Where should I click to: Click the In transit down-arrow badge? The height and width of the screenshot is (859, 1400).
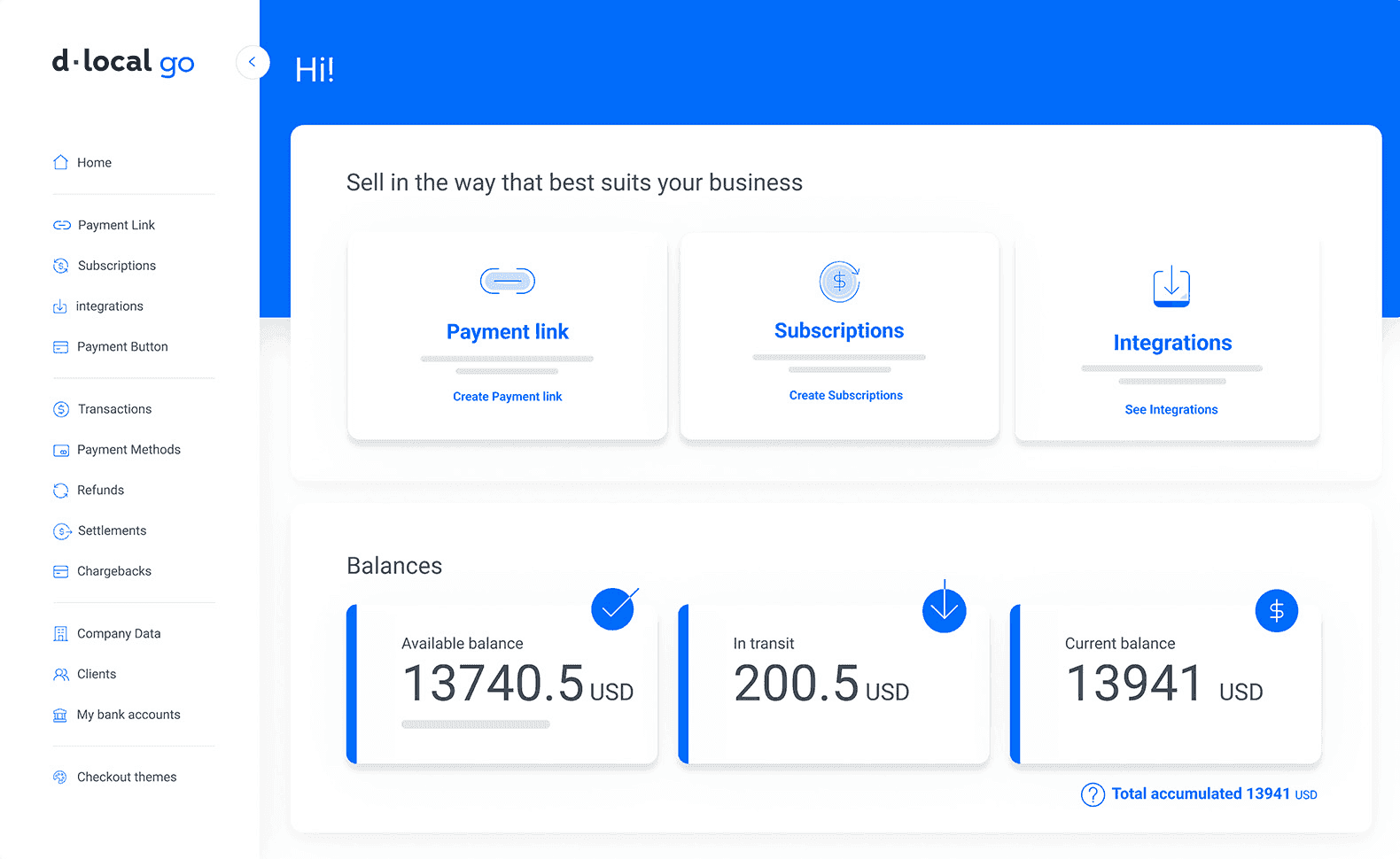pos(944,609)
